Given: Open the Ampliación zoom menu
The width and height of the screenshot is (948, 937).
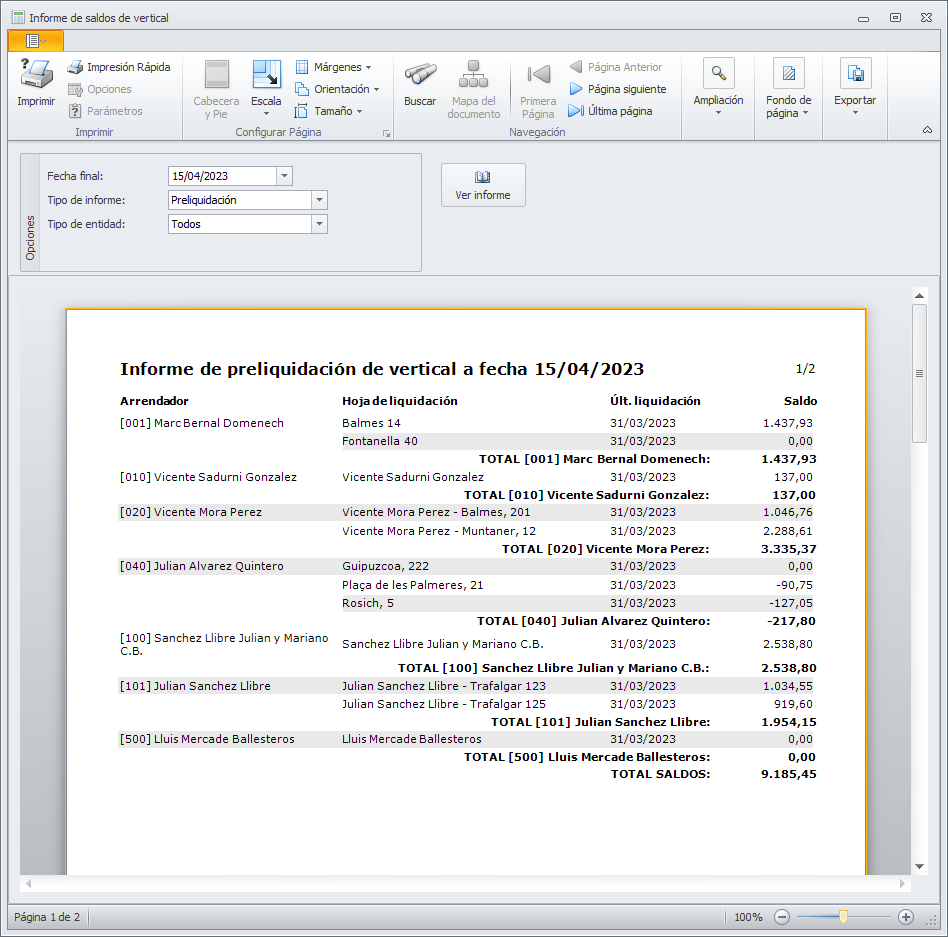Looking at the screenshot, I should coord(718,87).
